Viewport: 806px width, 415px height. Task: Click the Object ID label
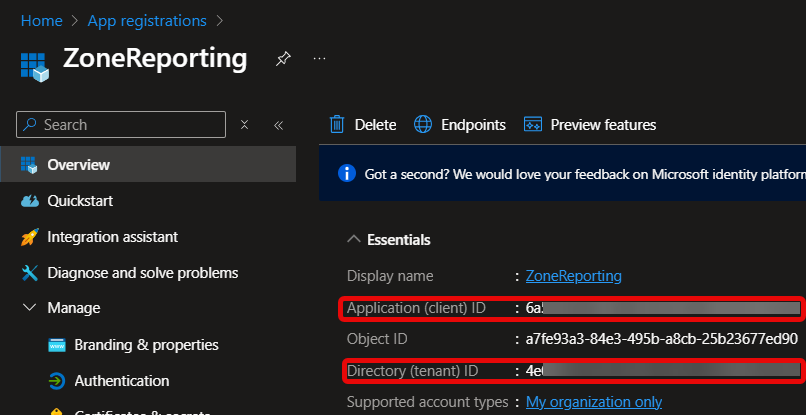[377, 339]
